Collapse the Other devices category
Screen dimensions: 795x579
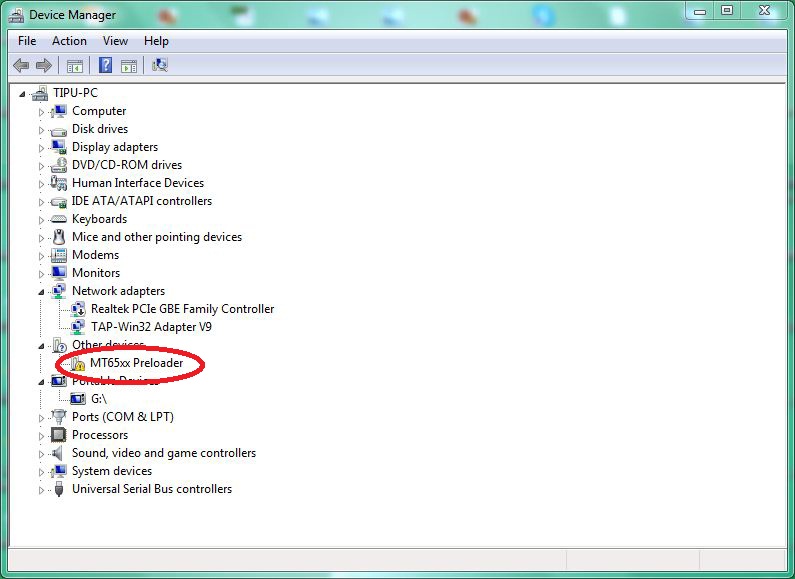tap(41, 346)
